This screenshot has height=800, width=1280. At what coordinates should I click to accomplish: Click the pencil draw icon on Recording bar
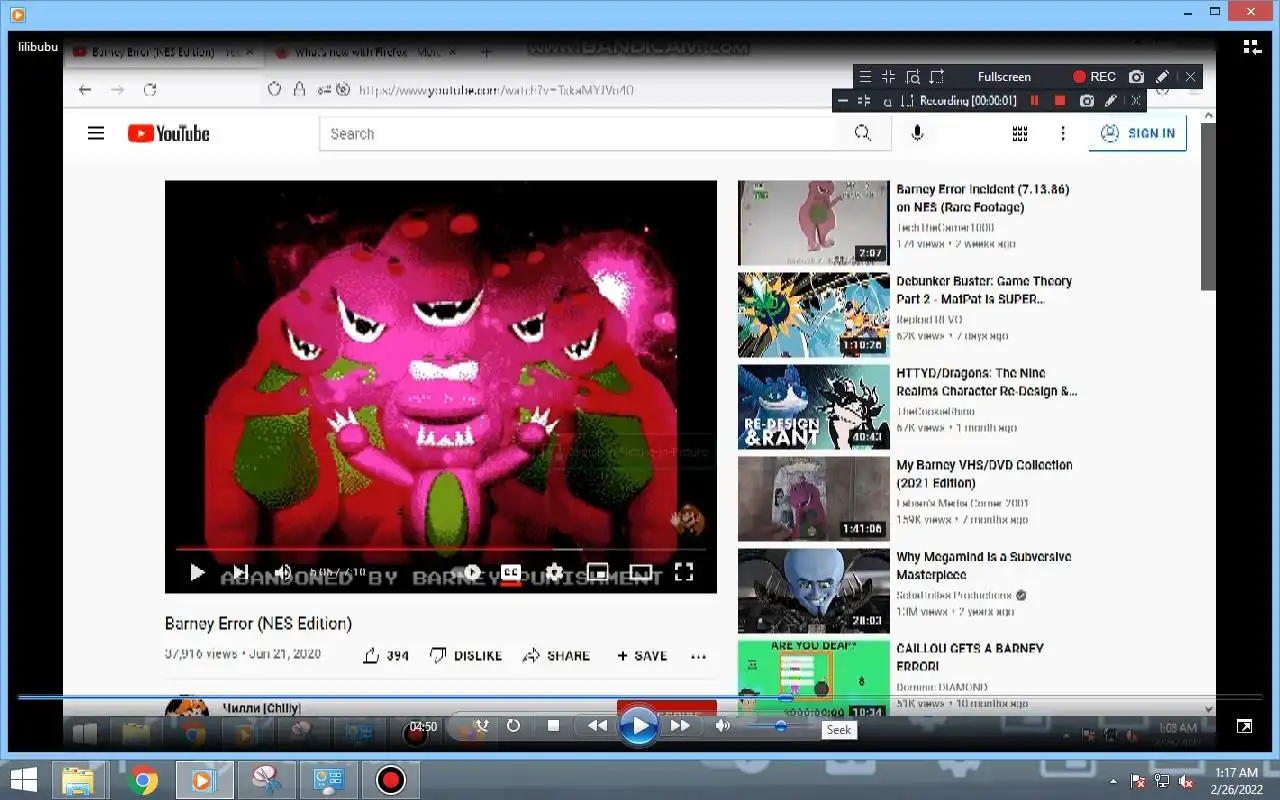click(1111, 101)
